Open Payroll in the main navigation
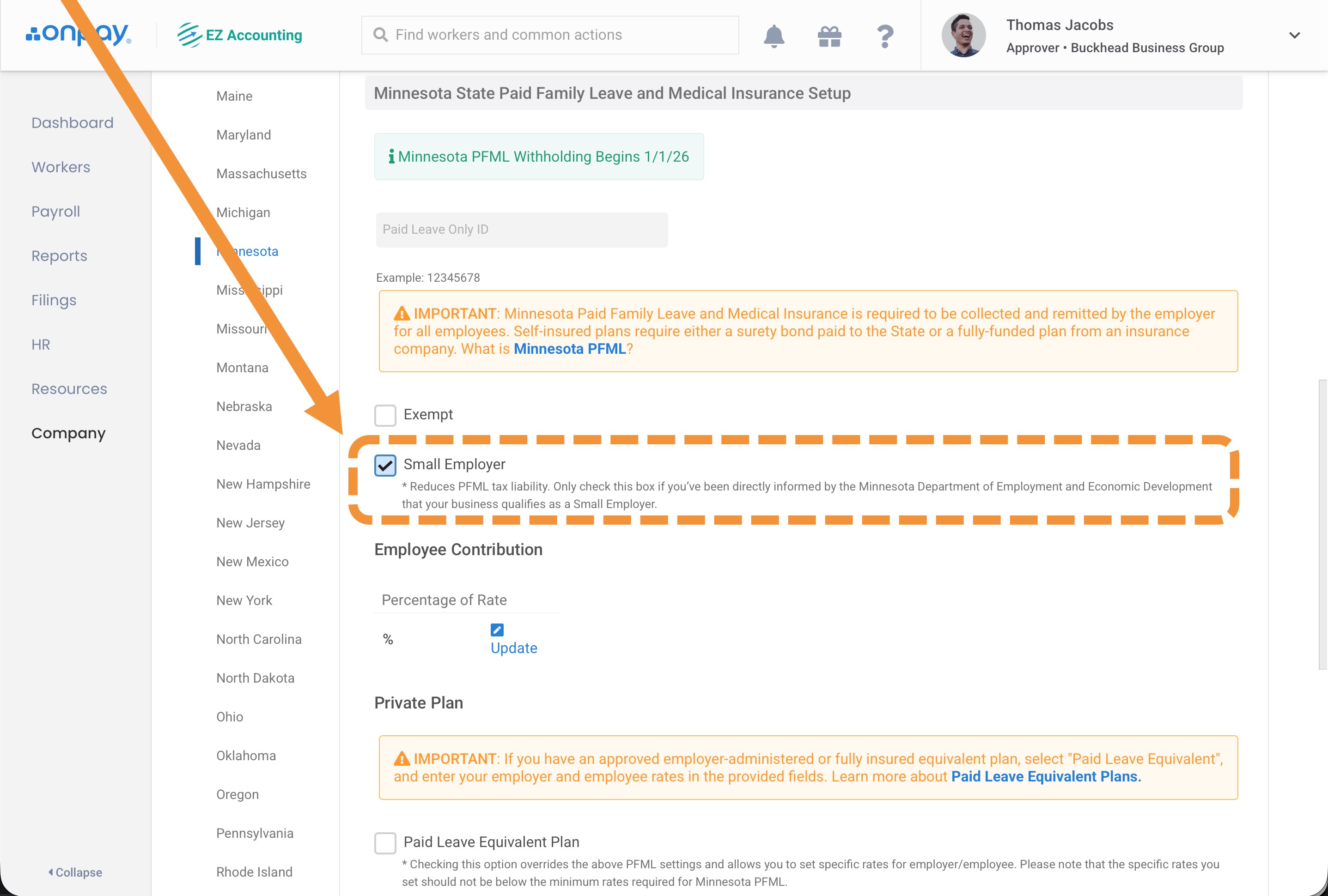This screenshot has width=1328, height=896. pos(55,211)
